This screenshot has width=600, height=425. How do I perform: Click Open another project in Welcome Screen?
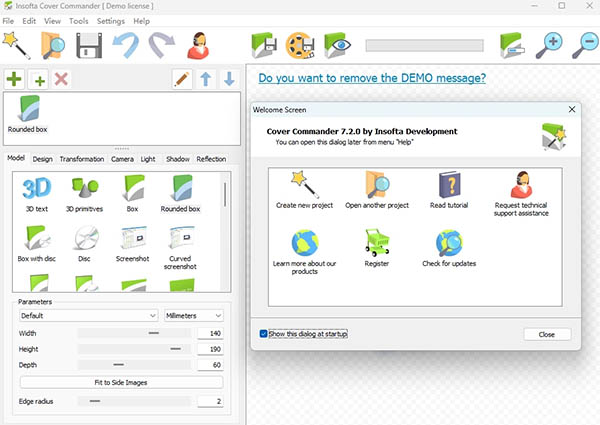pos(377,190)
